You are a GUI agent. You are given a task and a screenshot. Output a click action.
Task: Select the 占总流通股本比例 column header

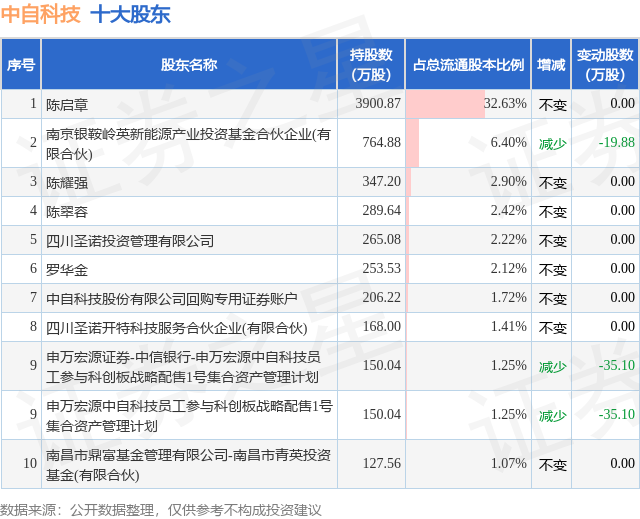pos(468,64)
